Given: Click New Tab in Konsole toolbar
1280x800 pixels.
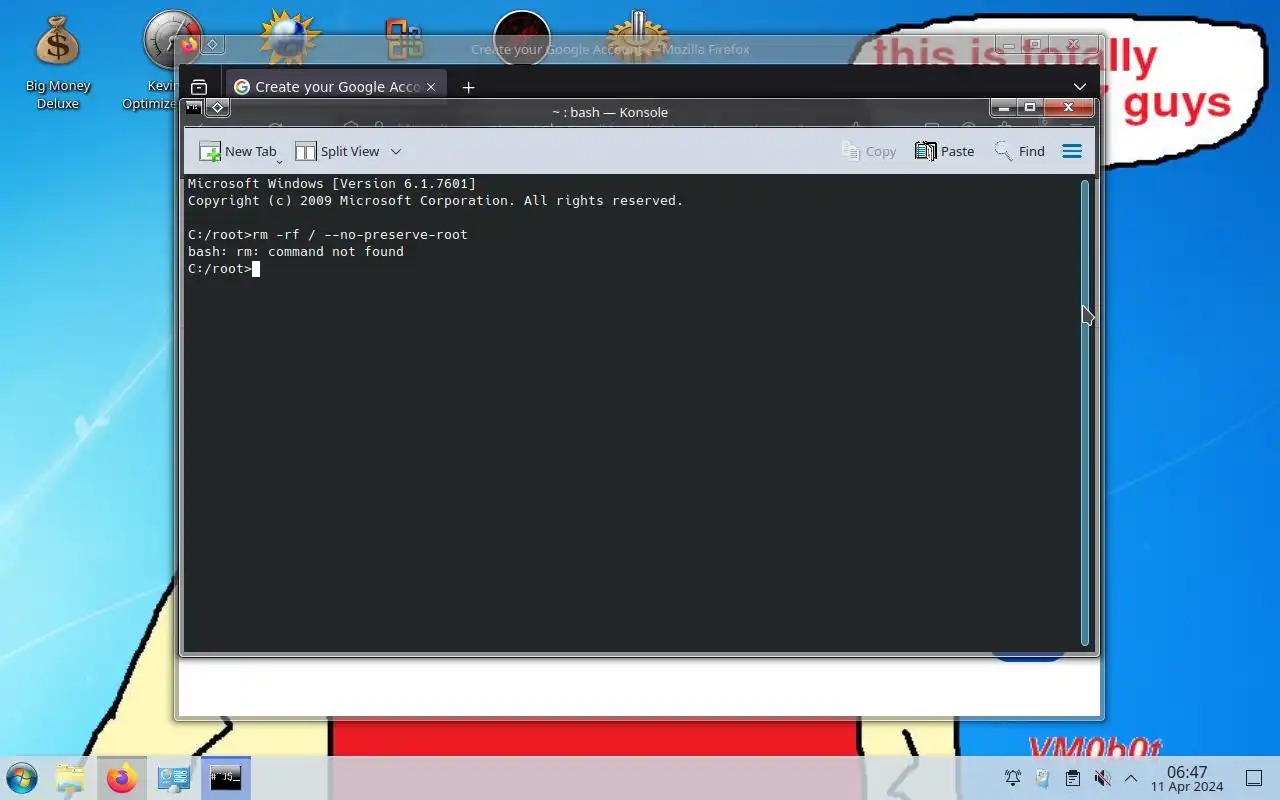Looking at the screenshot, I should point(238,151).
